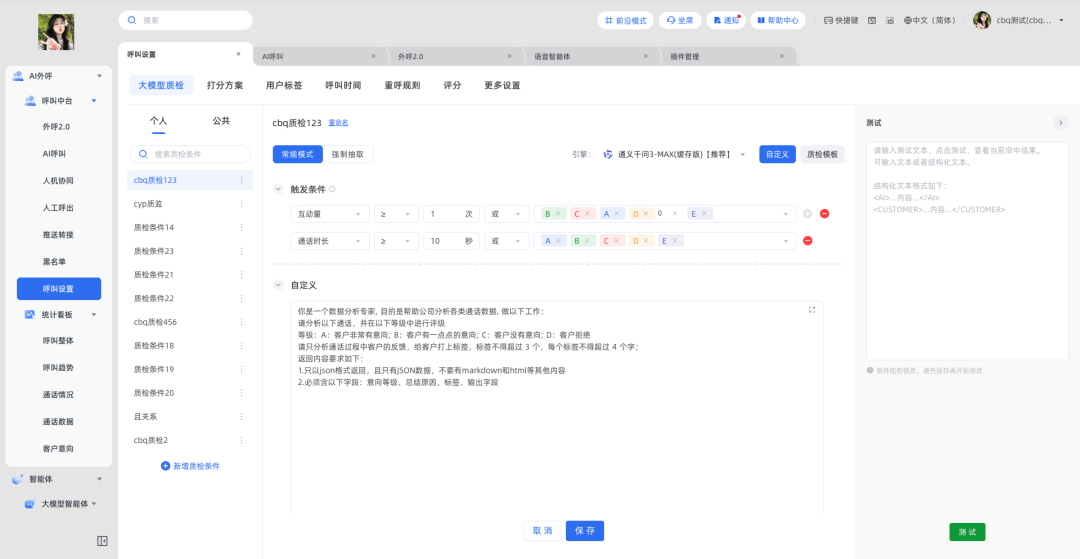Switch to 强制抽取 mode

[x=348, y=154]
